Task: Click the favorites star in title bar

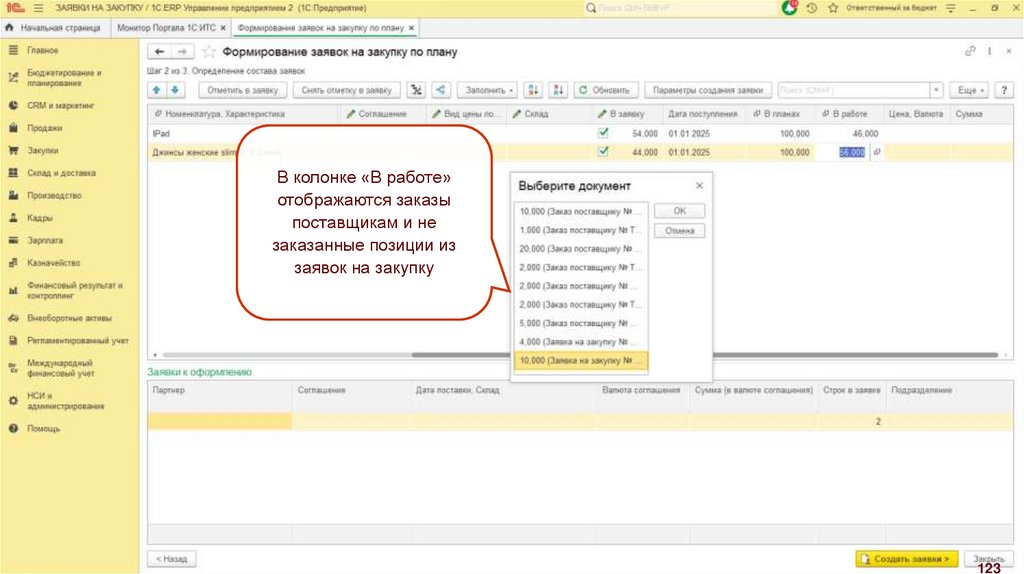Action: pyautogui.click(x=832, y=8)
